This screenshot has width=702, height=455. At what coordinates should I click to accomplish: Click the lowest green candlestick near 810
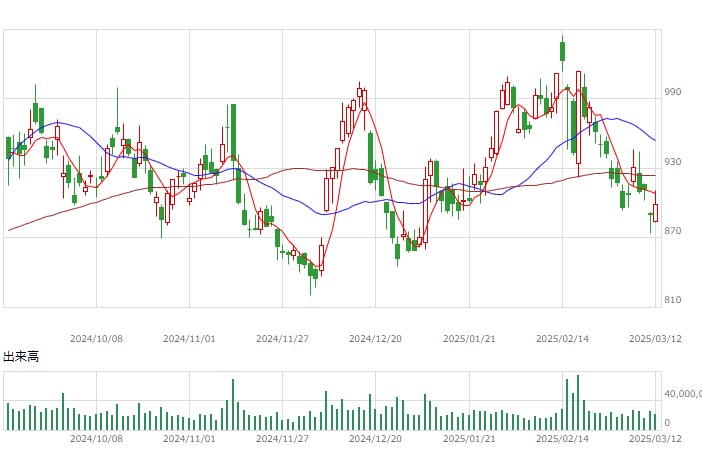click(310, 278)
